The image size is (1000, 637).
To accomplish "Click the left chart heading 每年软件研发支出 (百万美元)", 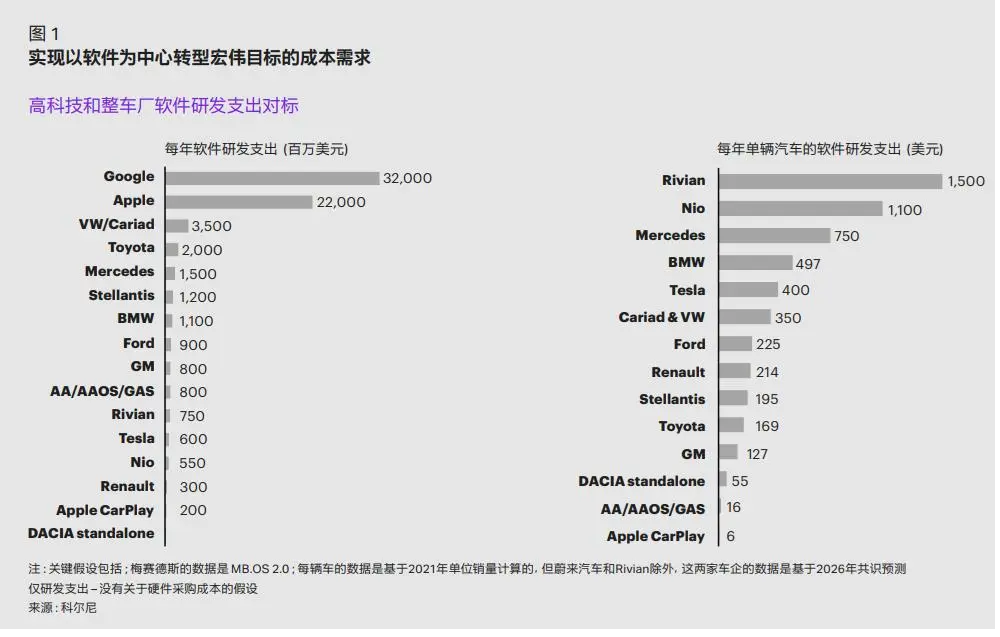I will [256, 149].
